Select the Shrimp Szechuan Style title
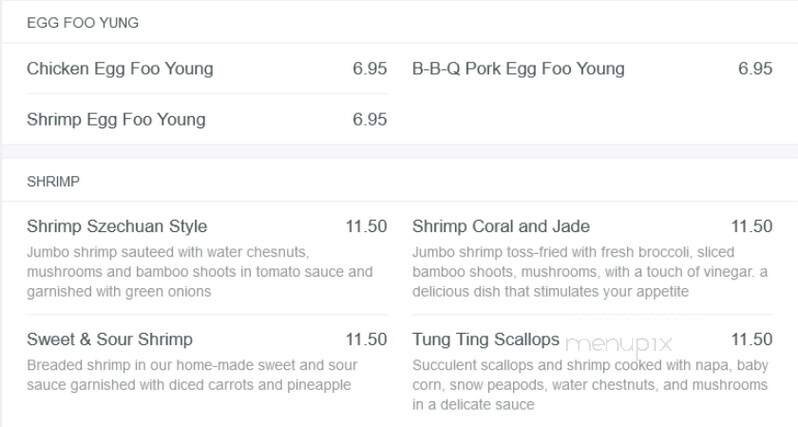 [x=117, y=226]
